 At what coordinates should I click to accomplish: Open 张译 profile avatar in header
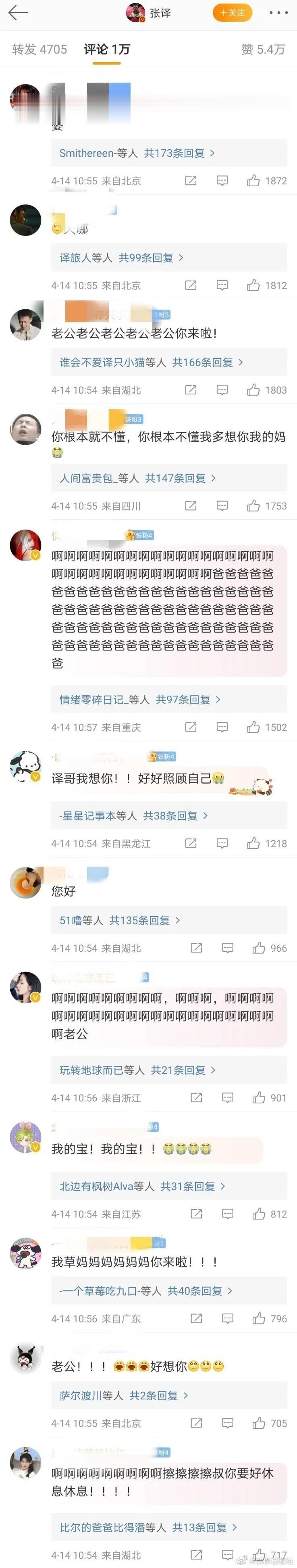[136, 13]
